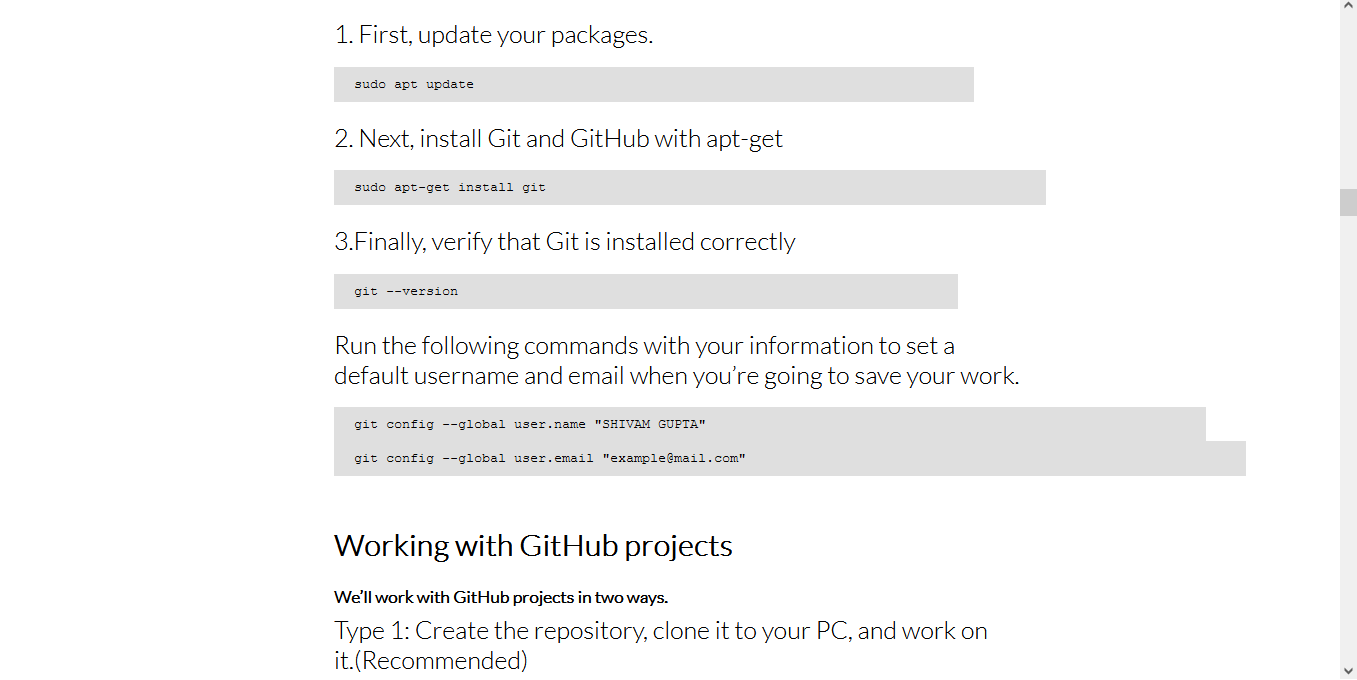Click the 'sudo apt-get install git' code block
Screen dimensions: 1357x680
pos(690,187)
